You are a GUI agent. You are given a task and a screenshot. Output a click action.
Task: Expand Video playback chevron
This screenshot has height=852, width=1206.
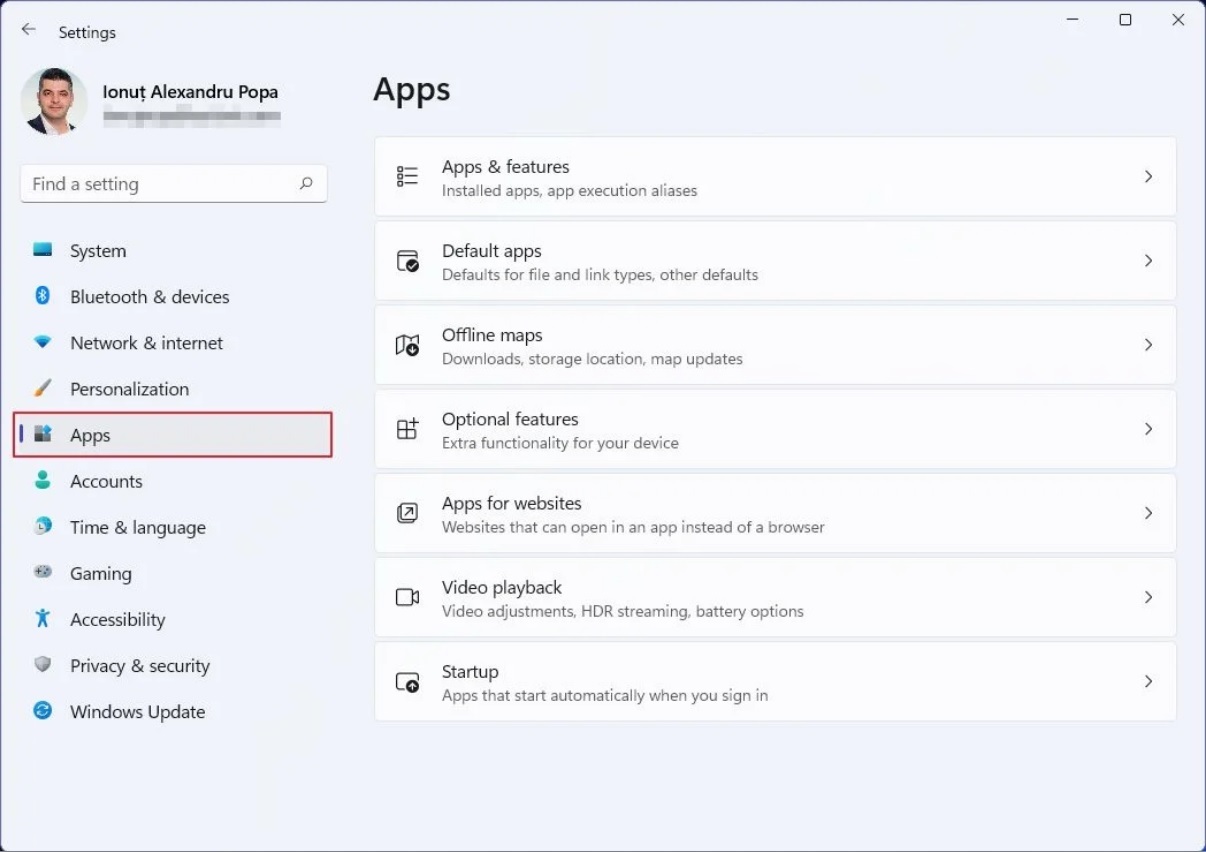(1148, 597)
